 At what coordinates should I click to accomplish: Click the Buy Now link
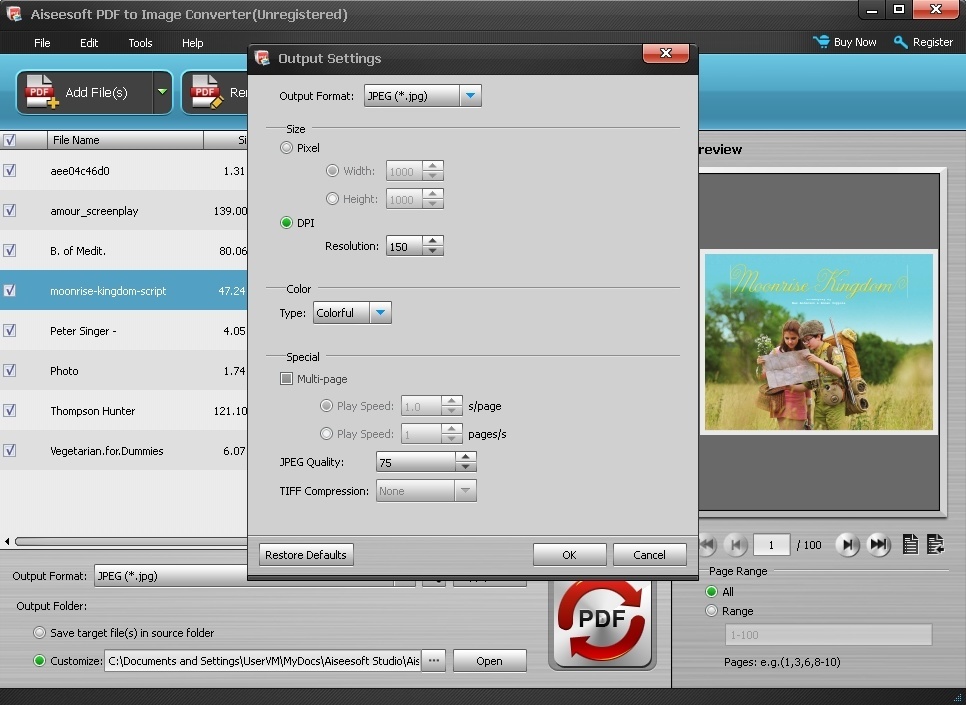pos(854,42)
